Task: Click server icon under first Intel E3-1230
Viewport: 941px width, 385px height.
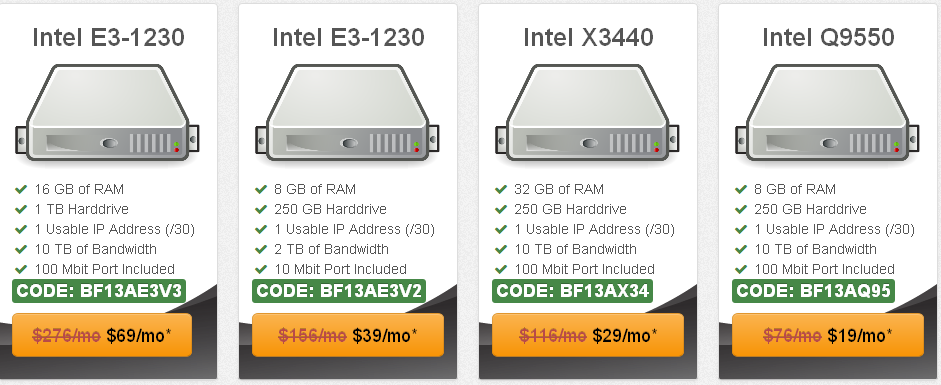Action: pos(107,114)
